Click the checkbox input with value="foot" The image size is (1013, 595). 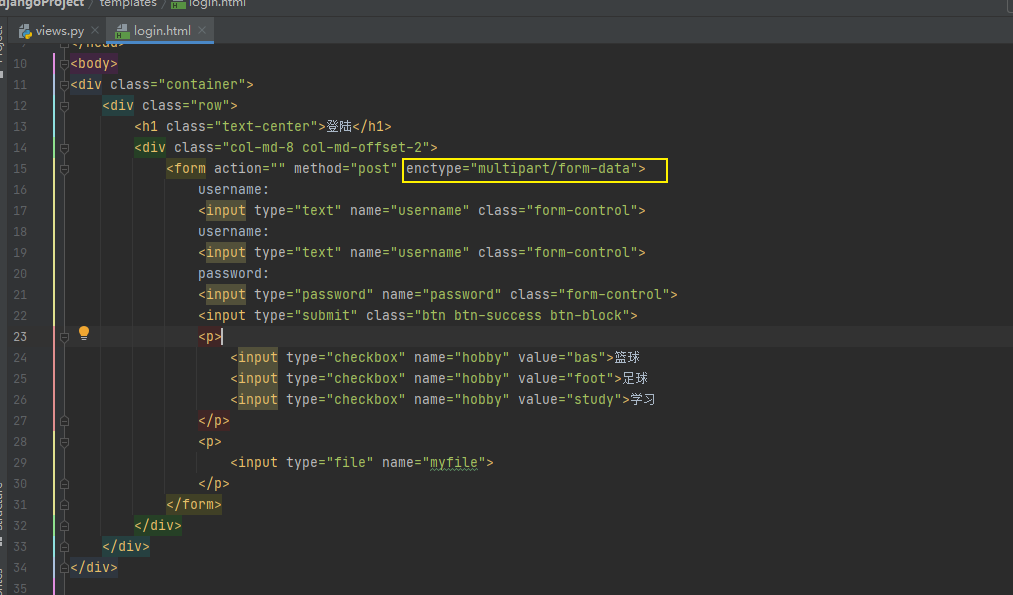click(x=426, y=379)
